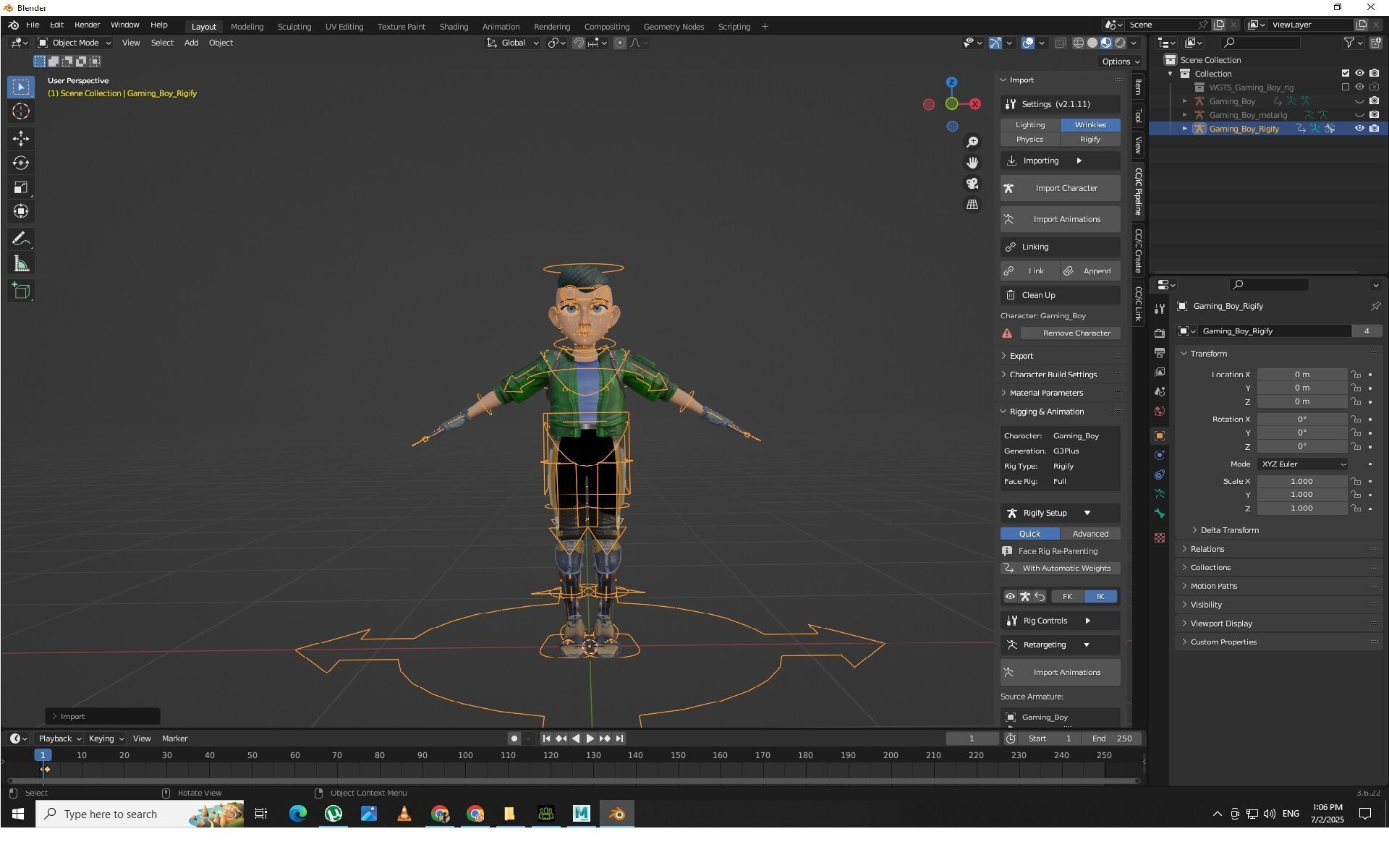The height and width of the screenshot is (868, 1389).
Task: Select the Advanced rigify setup option
Action: [x=1090, y=535]
